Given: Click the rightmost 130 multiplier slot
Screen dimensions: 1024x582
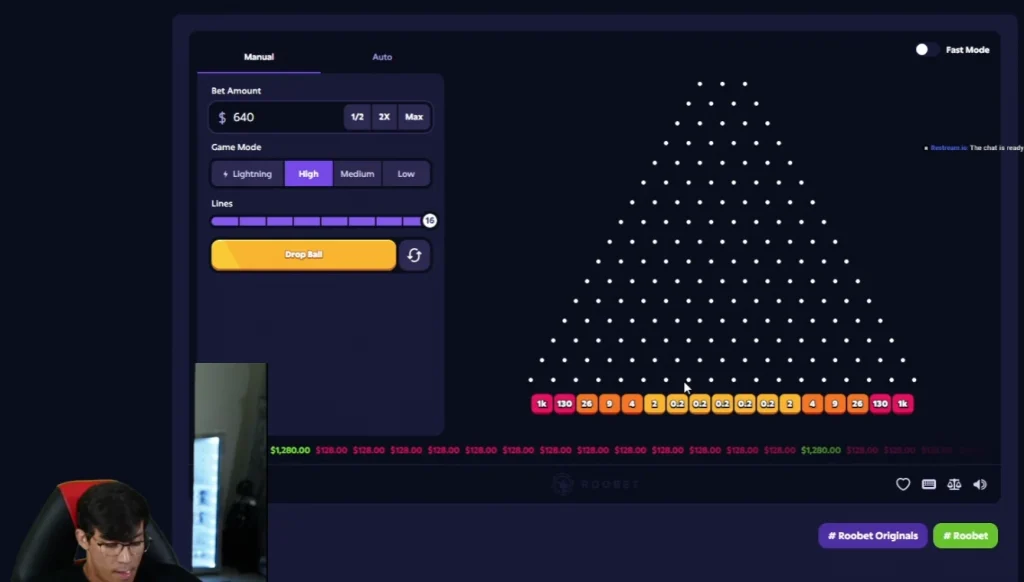Looking at the screenshot, I should pos(880,404).
